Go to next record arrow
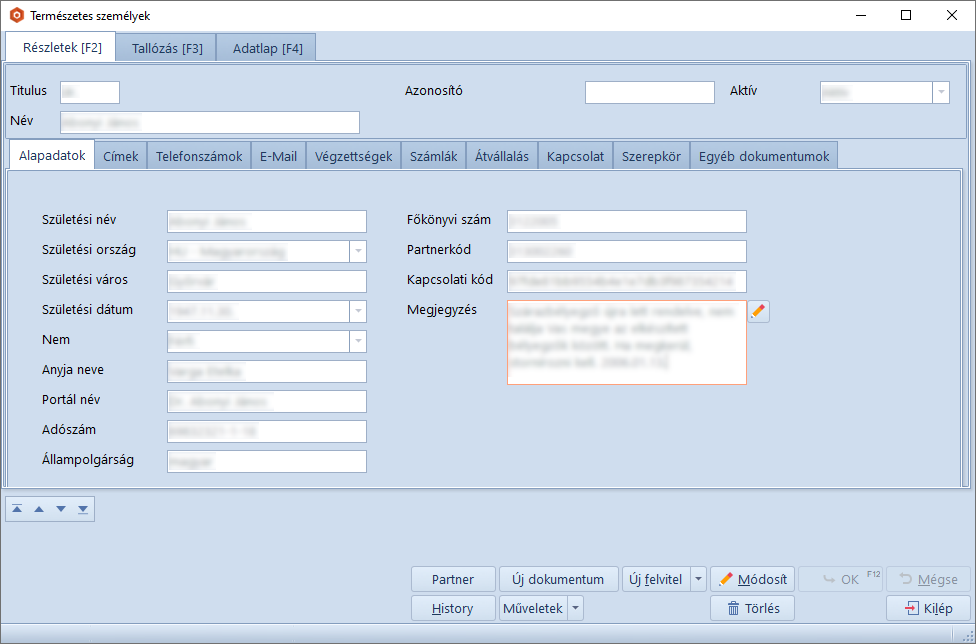Screen dimensions: 976x644 coord(61,509)
